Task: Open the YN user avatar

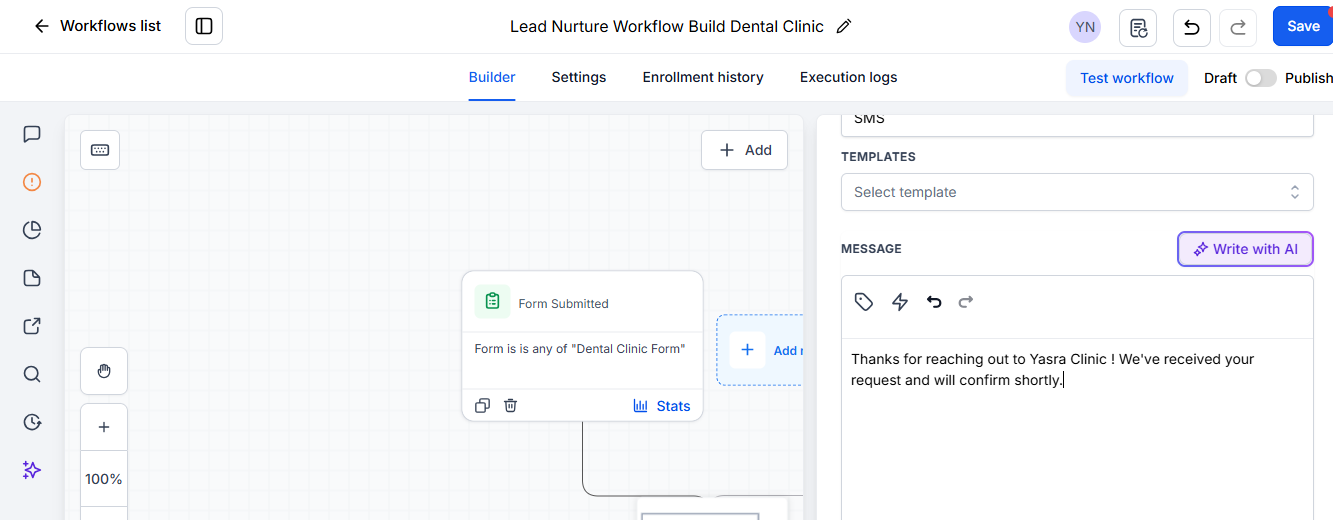Action: (1085, 27)
